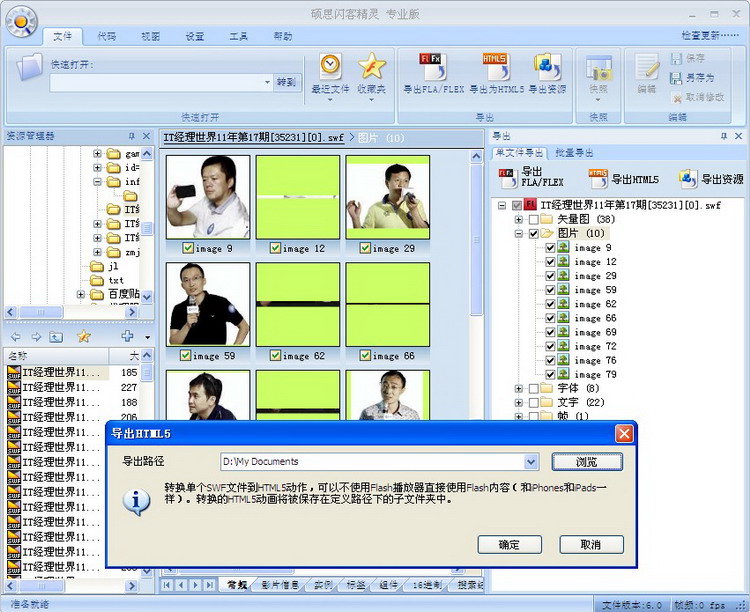Click the 快照 snapshot camera icon

point(598,70)
